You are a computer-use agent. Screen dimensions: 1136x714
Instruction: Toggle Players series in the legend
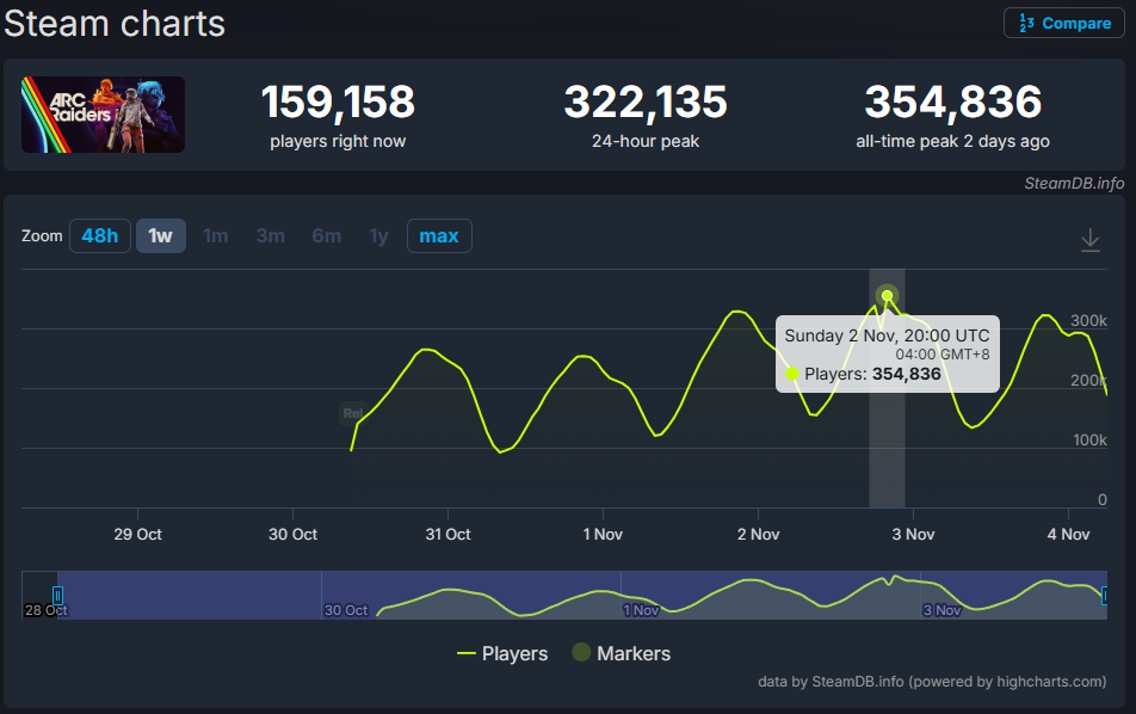(502, 653)
